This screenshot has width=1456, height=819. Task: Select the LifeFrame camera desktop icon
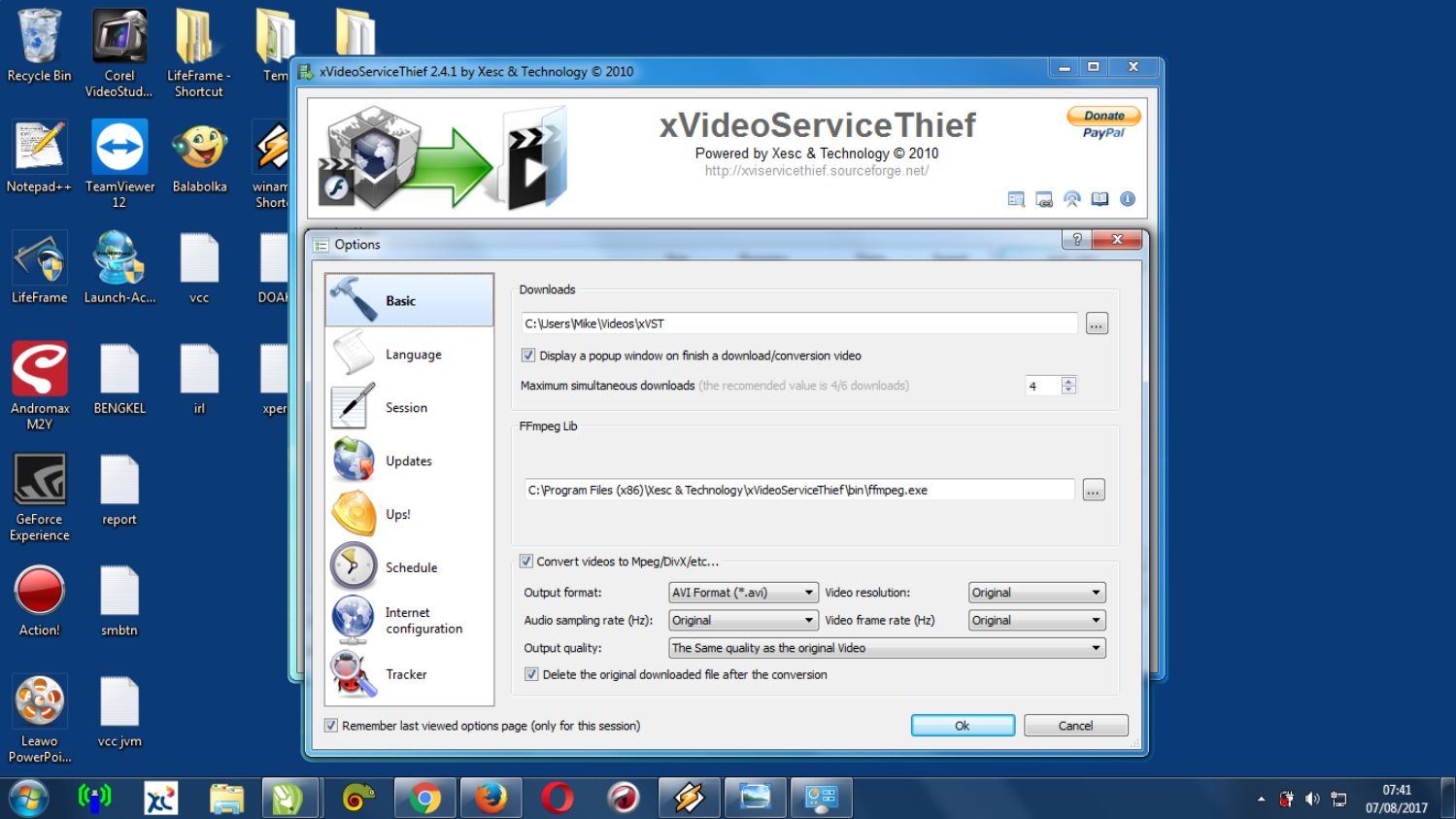point(39,267)
